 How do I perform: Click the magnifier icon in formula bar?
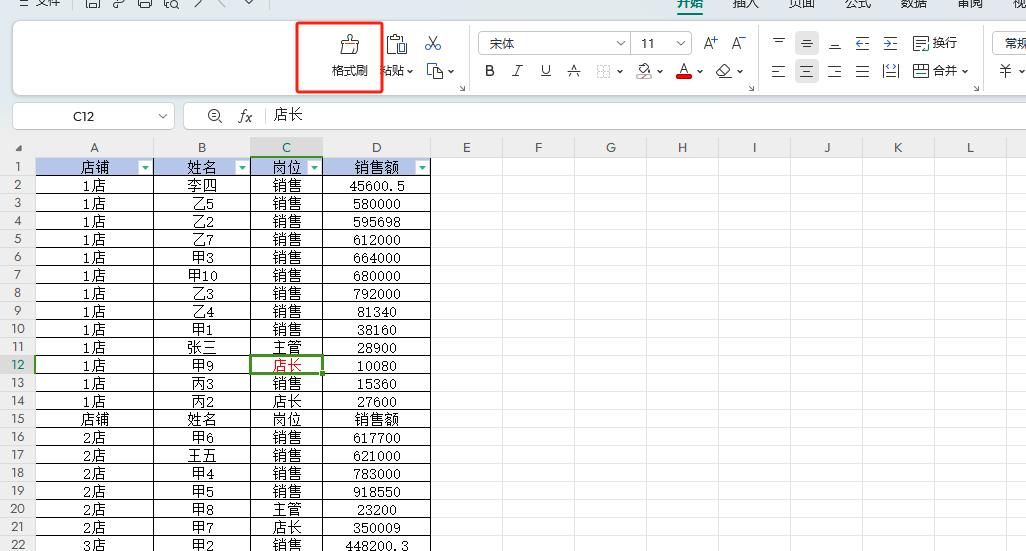click(x=215, y=116)
